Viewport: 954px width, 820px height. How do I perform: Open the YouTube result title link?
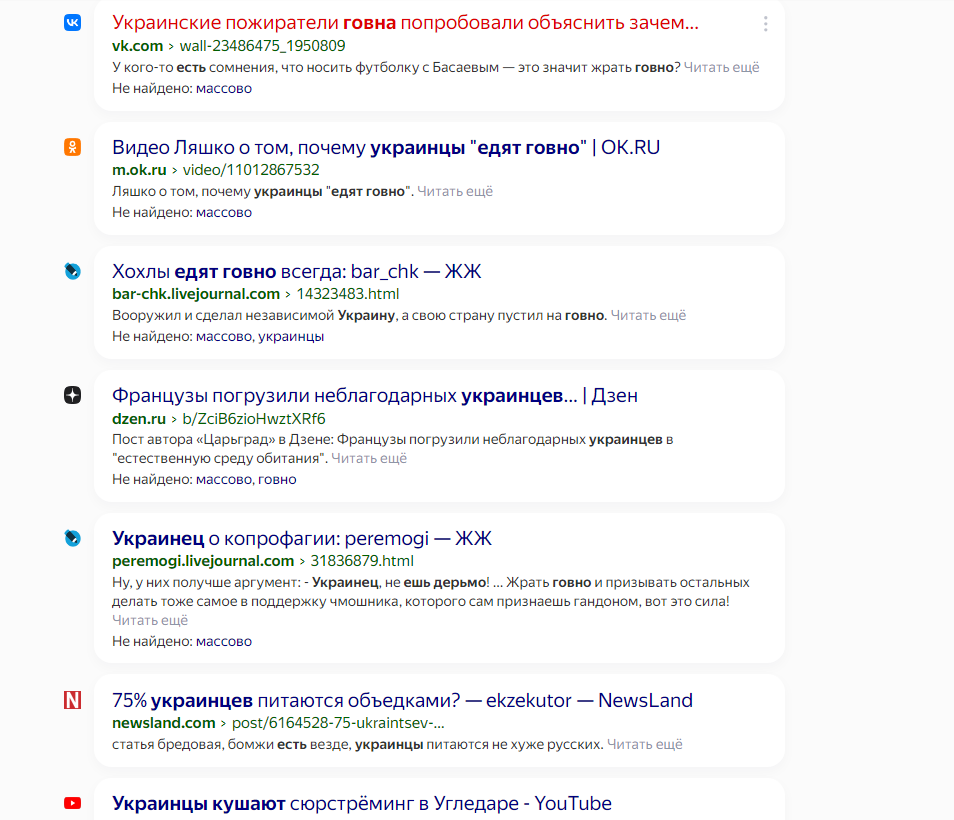click(361, 803)
